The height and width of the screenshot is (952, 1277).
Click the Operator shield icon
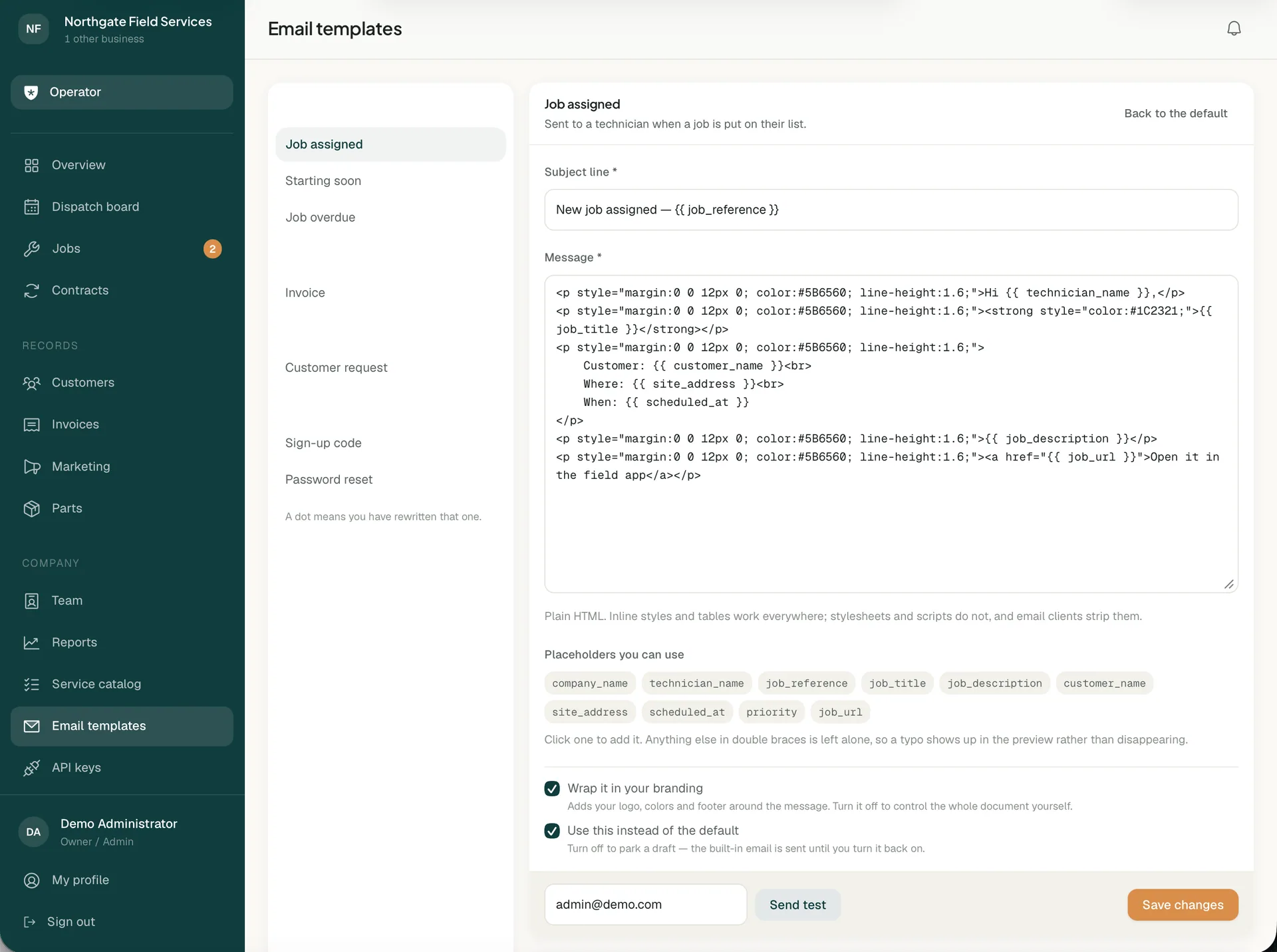pyautogui.click(x=31, y=92)
